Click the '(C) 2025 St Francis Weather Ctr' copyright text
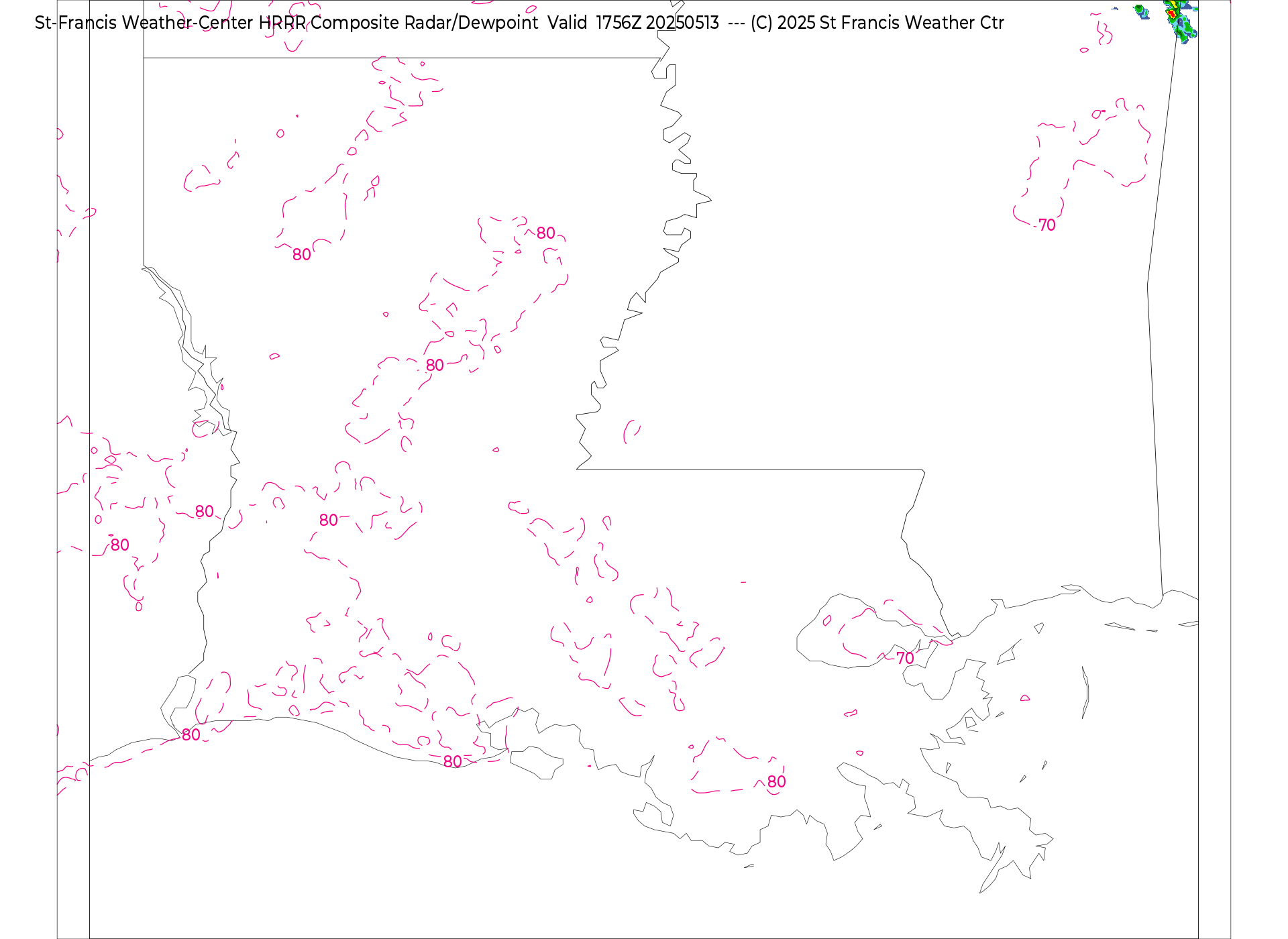This screenshot has height=939, width=1288. 877,23
